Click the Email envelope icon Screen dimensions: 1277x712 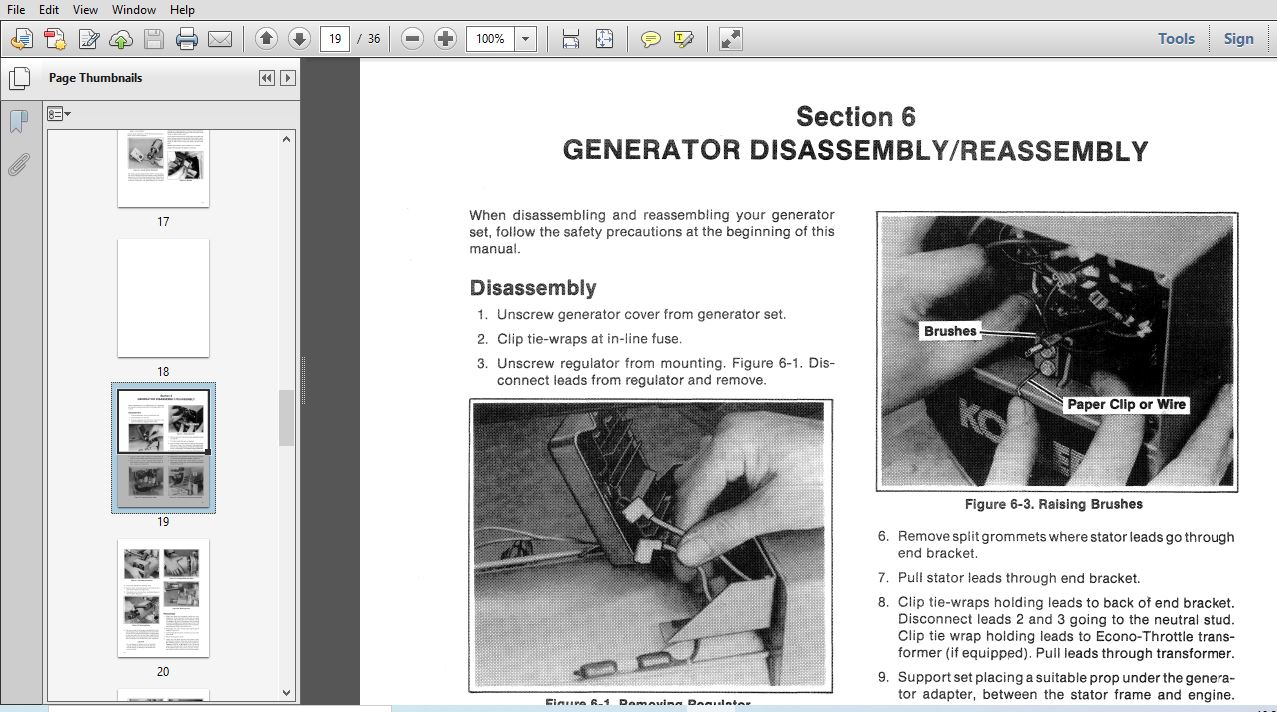coord(220,39)
